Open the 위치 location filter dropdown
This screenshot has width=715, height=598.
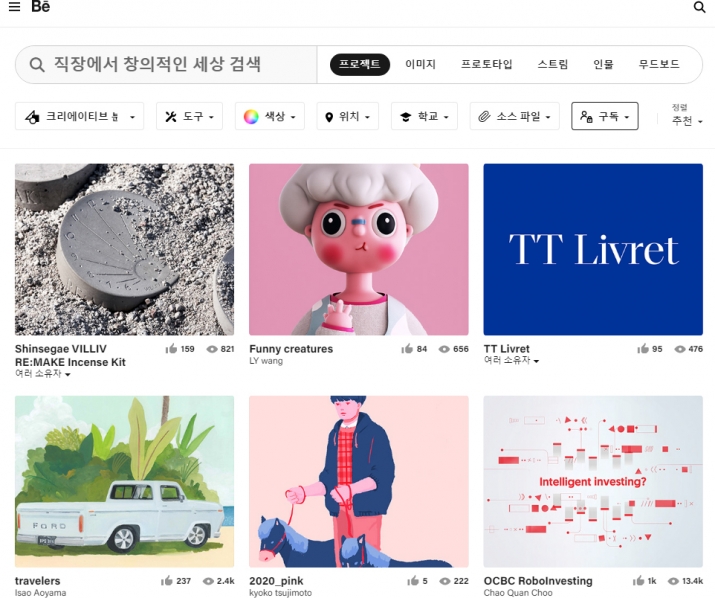coord(347,116)
